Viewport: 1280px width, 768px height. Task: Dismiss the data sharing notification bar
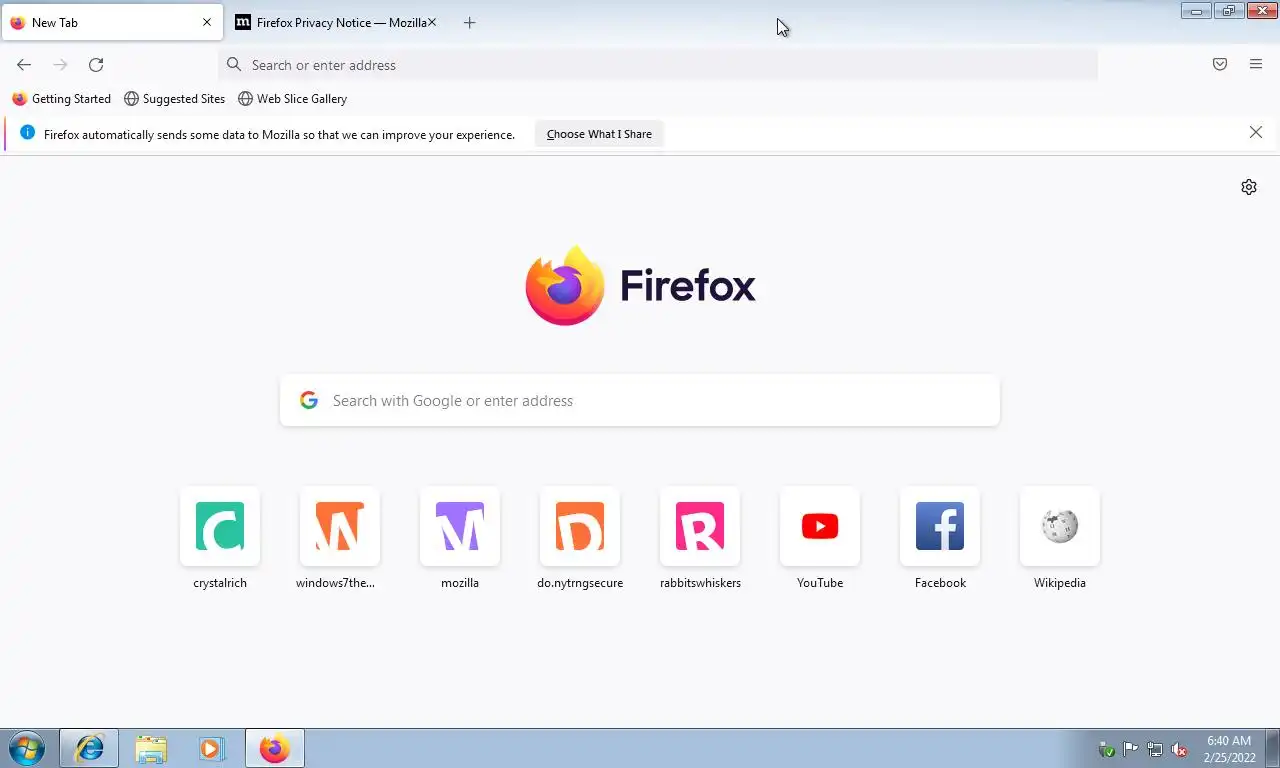tap(1256, 133)
